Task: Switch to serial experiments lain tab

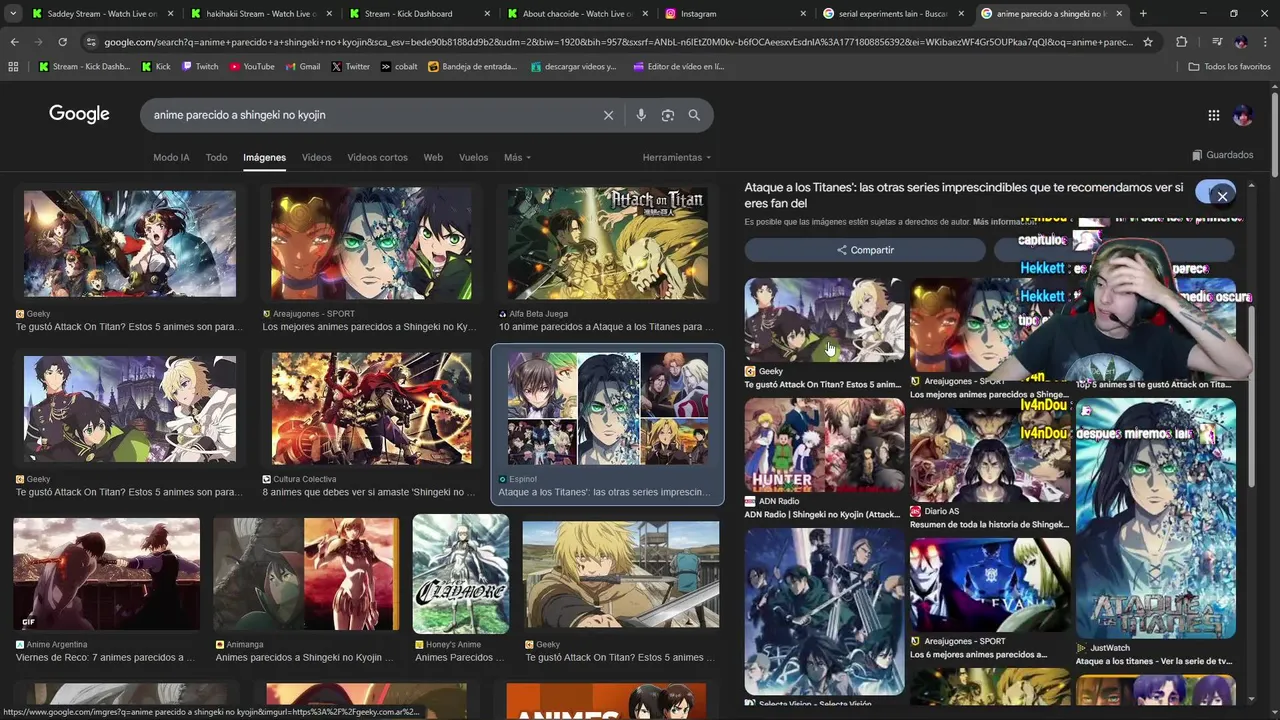Action: (x=893, y=14)
